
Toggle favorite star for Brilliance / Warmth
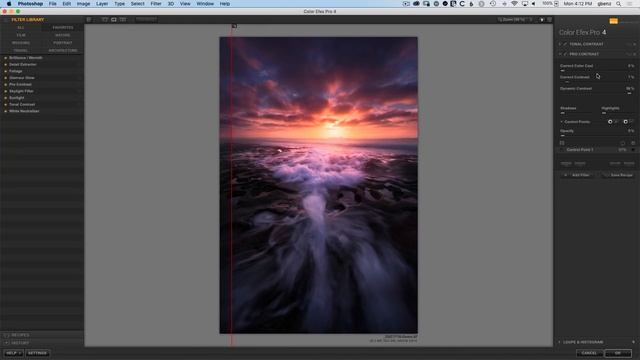5,58
